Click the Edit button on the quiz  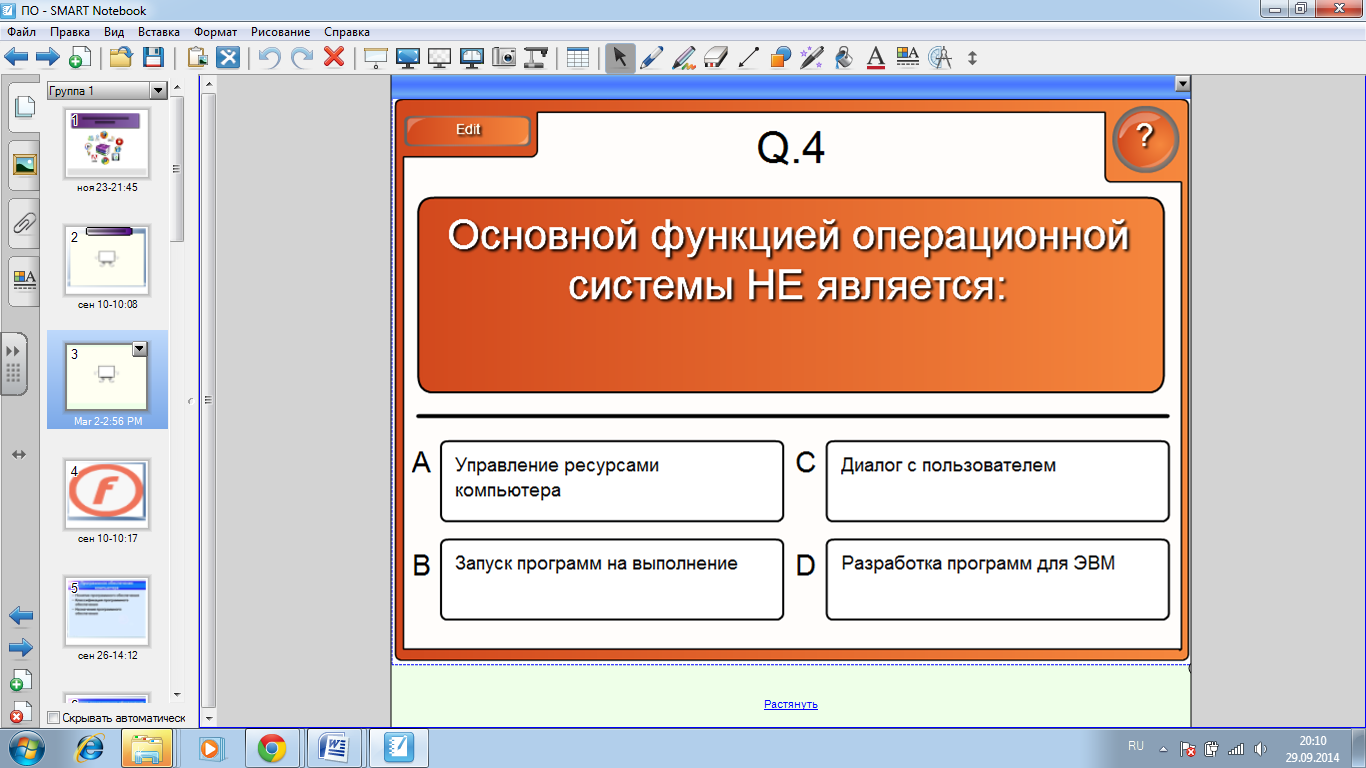[x=468, y=130]
